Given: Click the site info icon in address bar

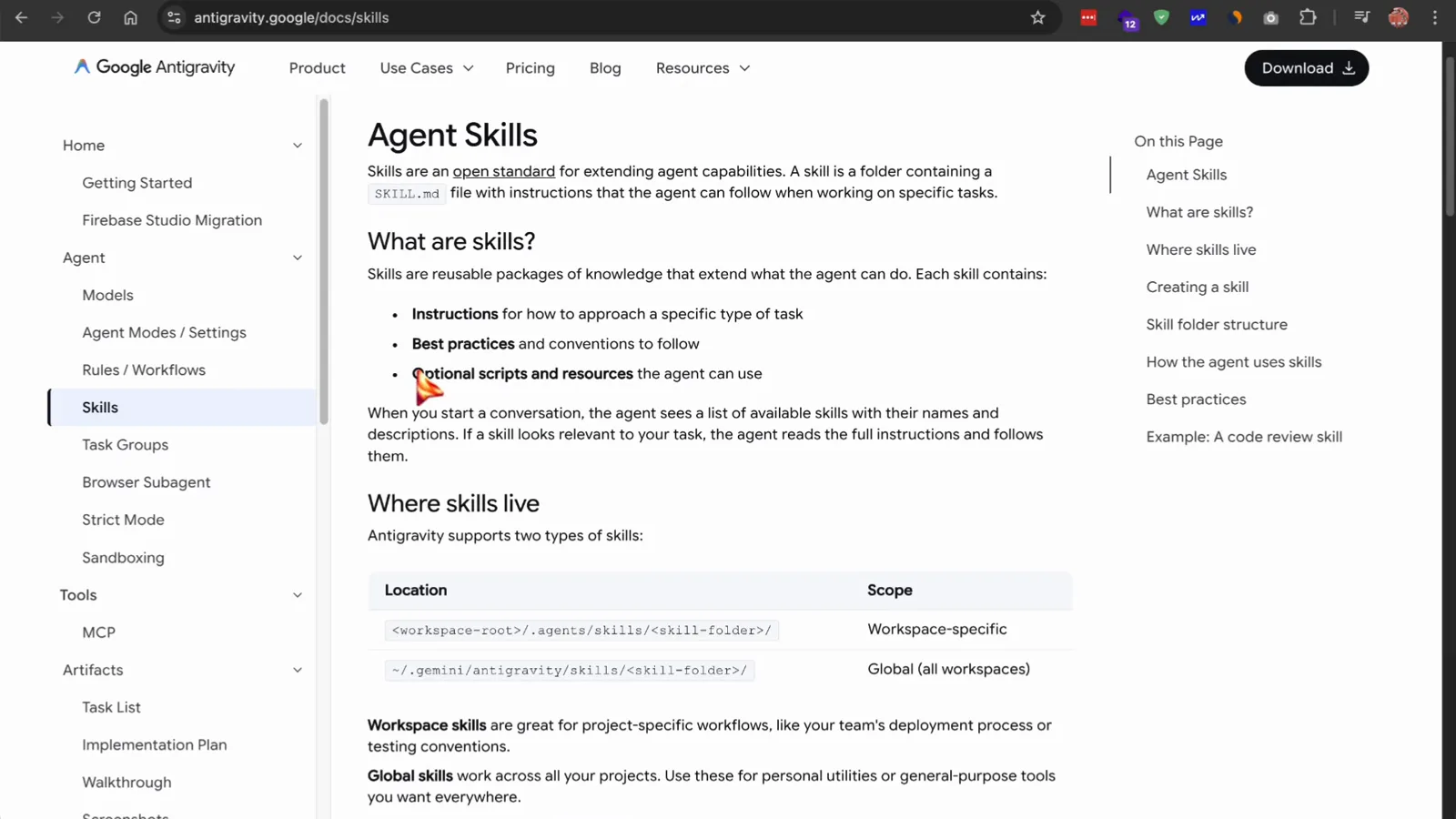Looking at the screenshot, I should [174, 17].
